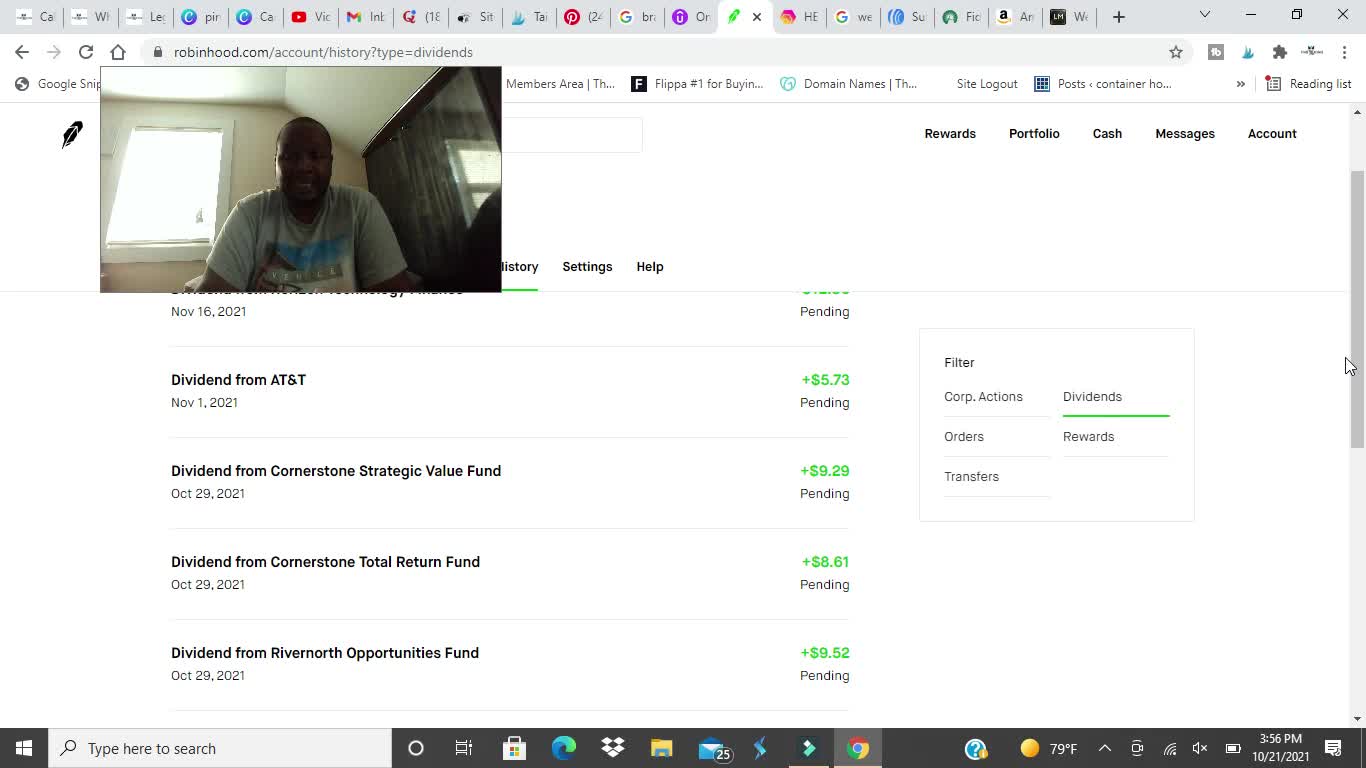The width and height of the screenshot is (1366, 768).
Task: Switch to the Pinterest tab
Action: pos(582,17)
